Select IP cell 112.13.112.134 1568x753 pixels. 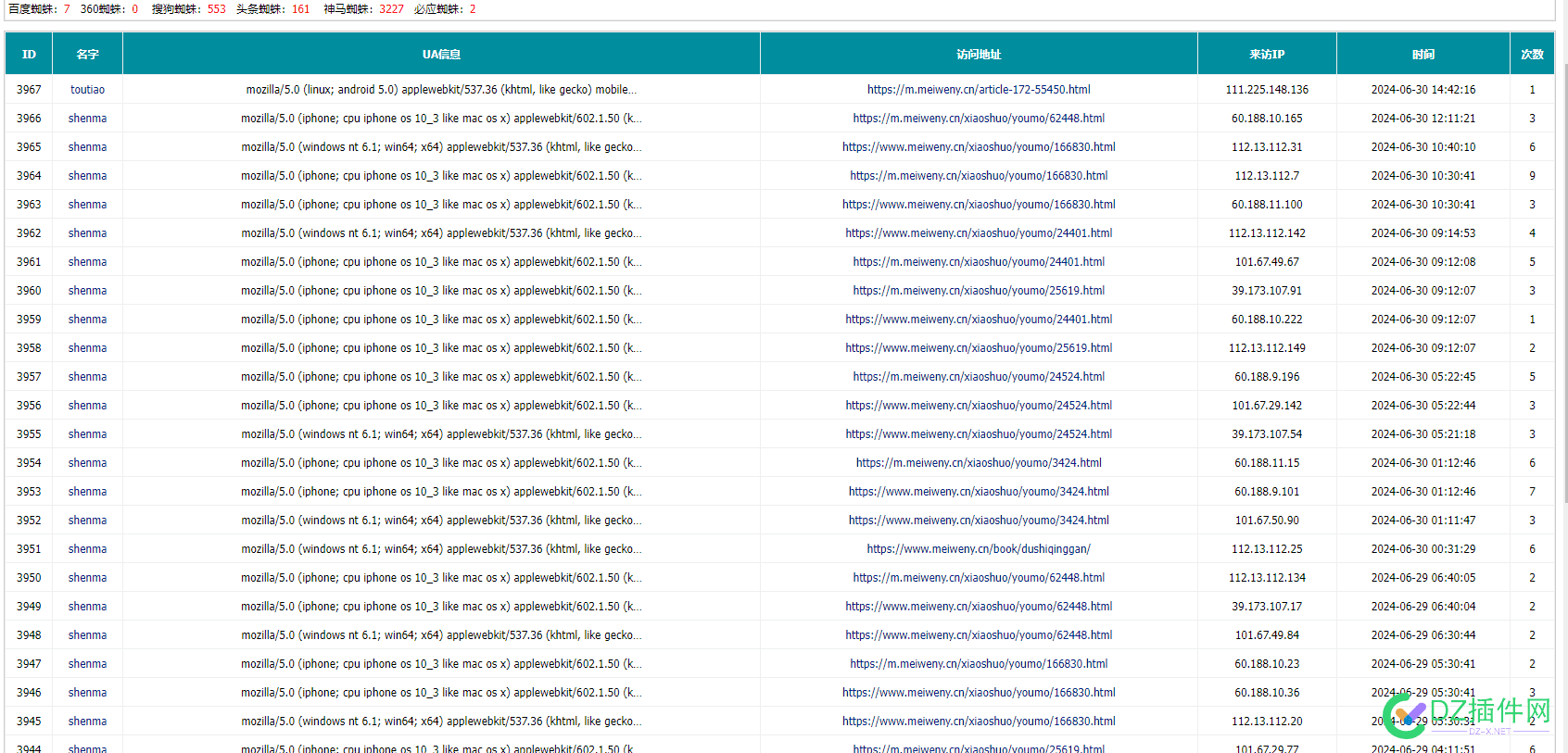1267,578
